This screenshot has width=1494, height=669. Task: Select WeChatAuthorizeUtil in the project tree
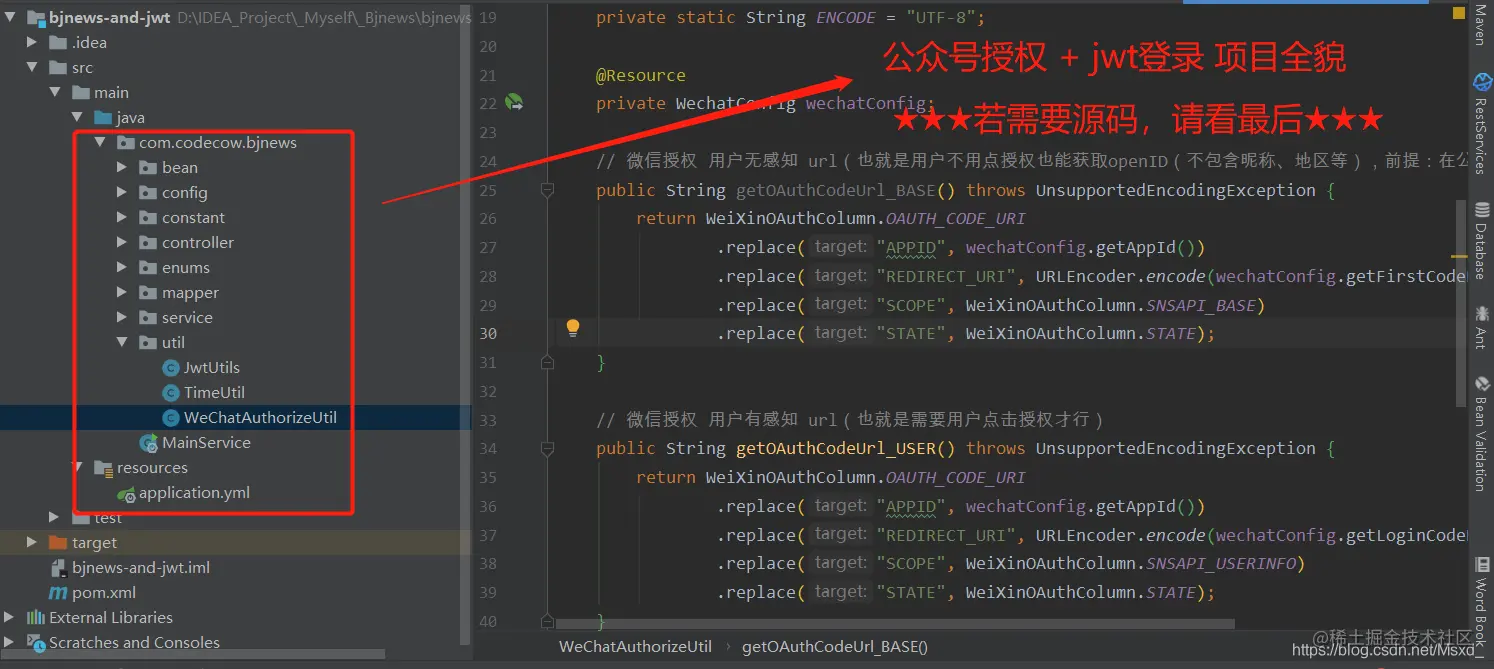point(260,418)
